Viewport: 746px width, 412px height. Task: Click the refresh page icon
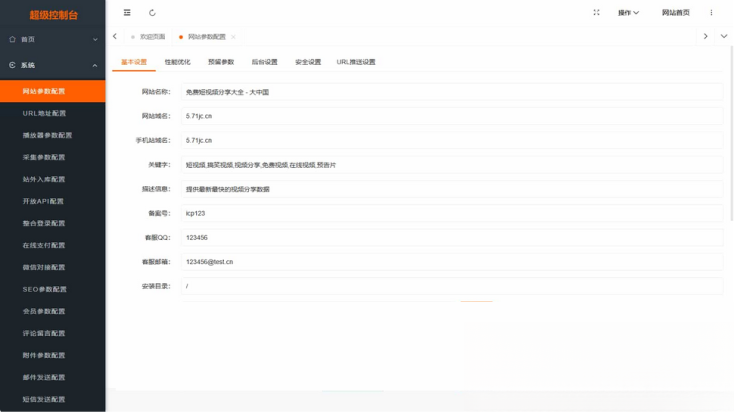pos(152,13)
